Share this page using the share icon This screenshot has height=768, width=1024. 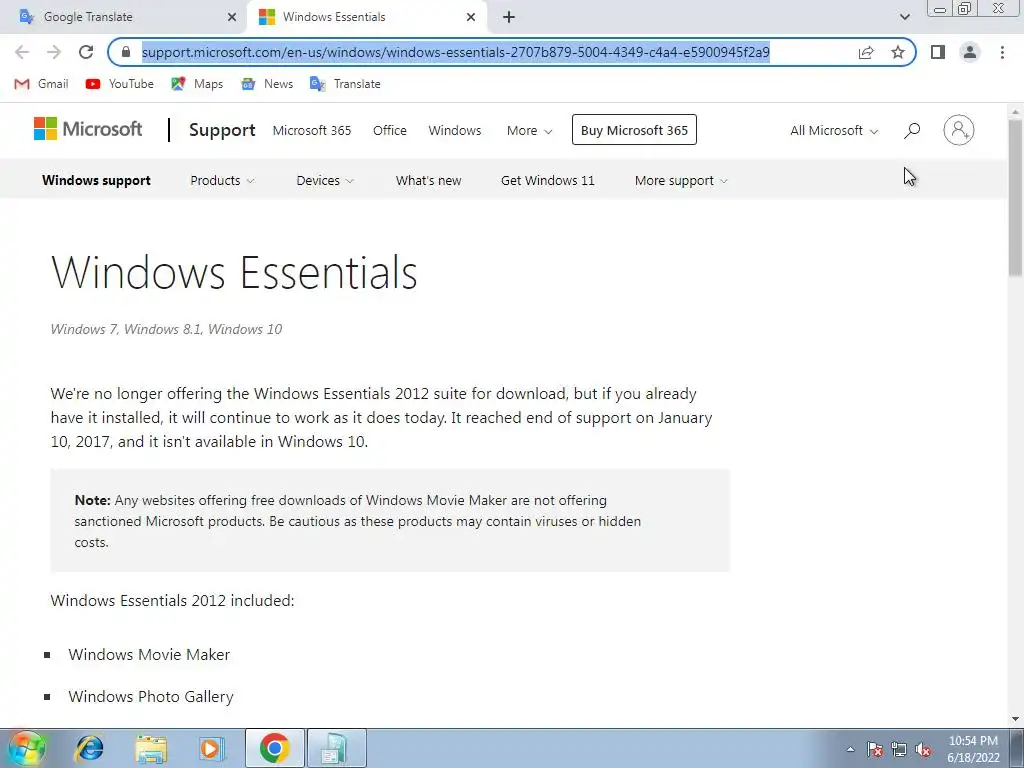coord(866,52)
